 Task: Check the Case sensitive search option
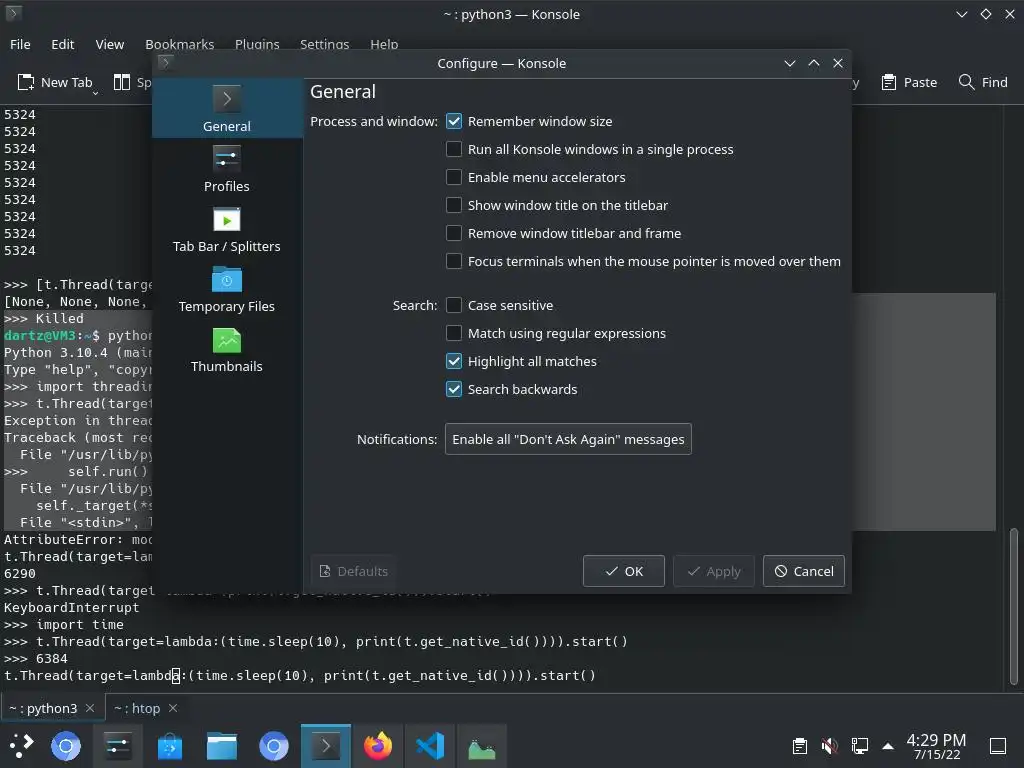click(454, 306)
